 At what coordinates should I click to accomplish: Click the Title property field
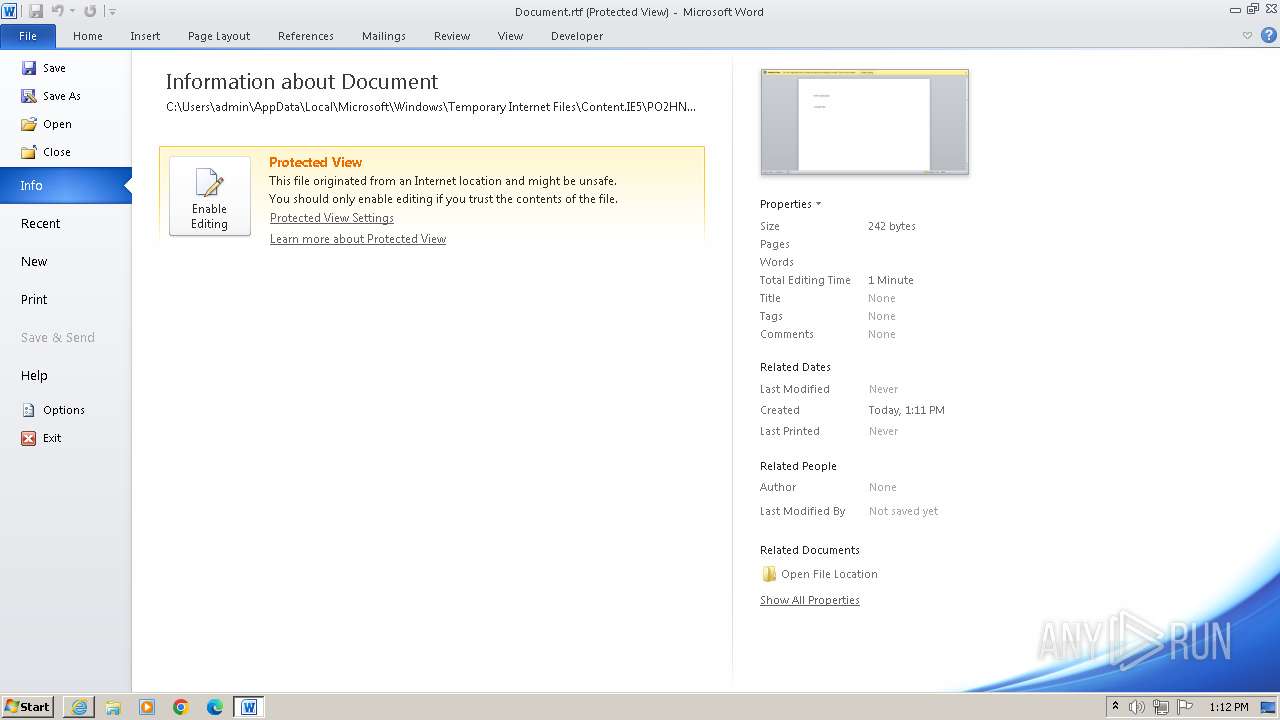click(x=882, y=298)
